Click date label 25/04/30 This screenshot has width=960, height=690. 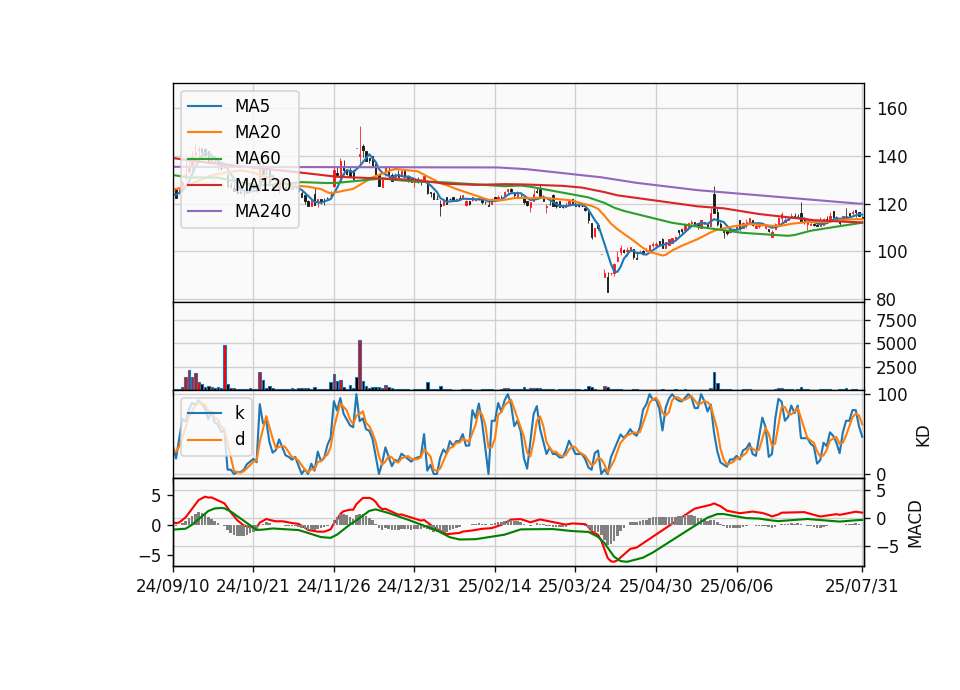[x=656, y=586]
